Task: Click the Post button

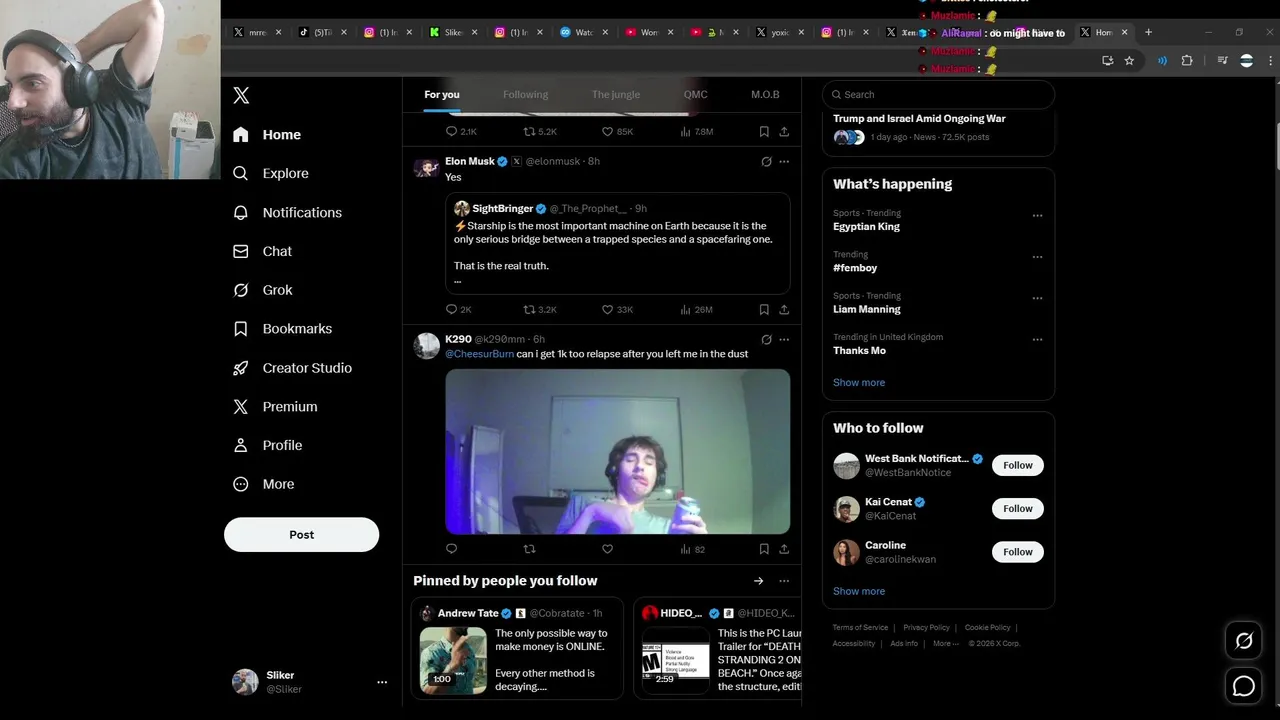Action: pos(301,535)
